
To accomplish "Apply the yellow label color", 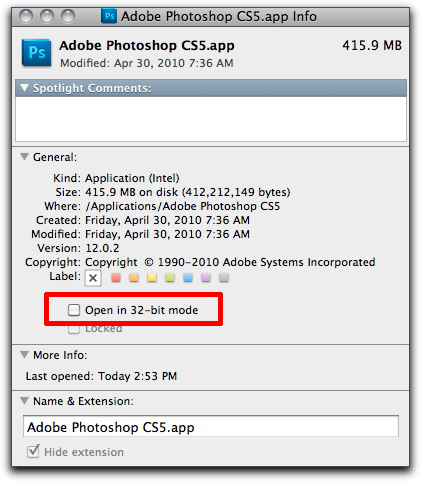I will (x=152, y=277).
